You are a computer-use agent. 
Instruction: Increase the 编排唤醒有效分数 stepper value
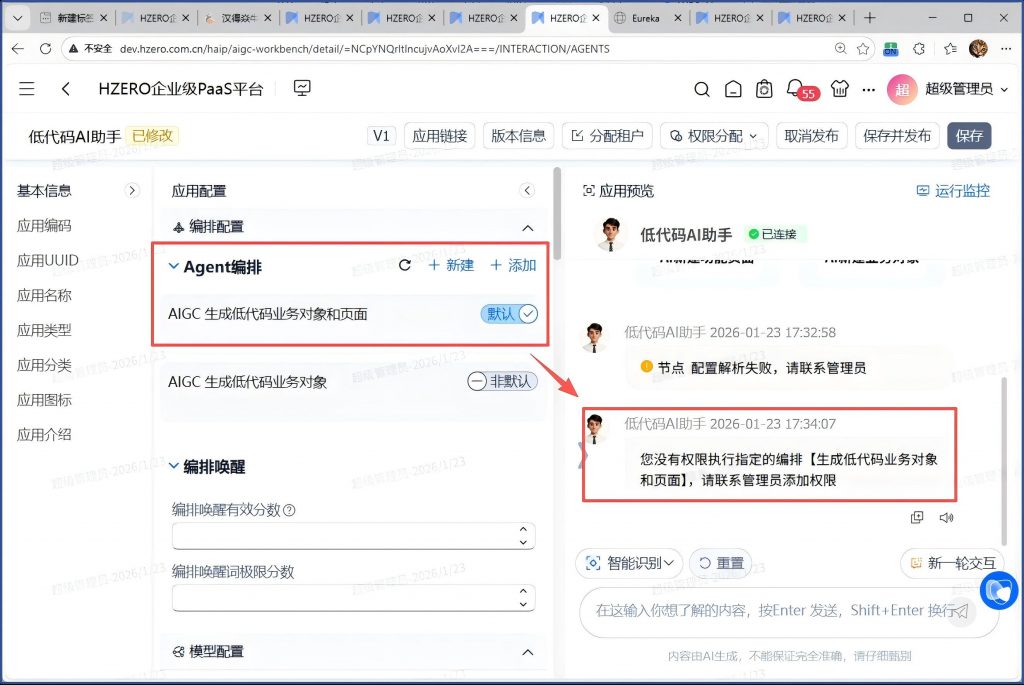coord(525,530)
